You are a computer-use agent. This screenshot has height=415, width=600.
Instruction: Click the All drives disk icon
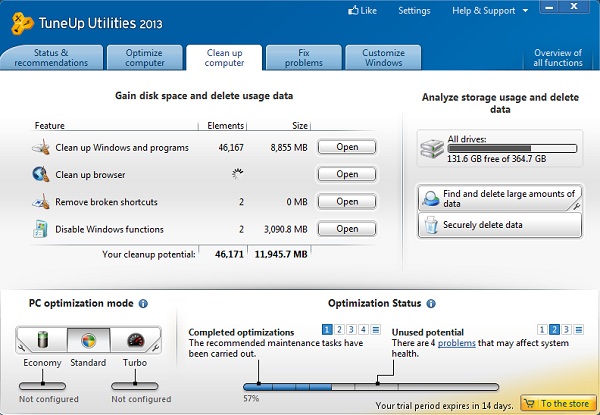[x=433, y=151]
